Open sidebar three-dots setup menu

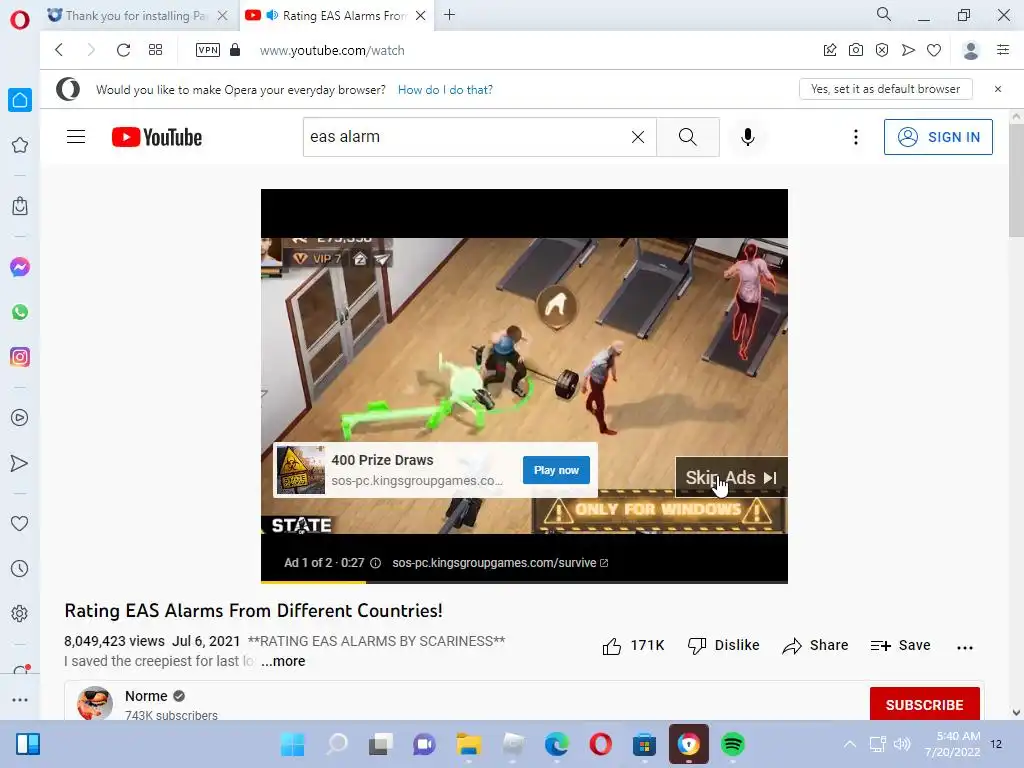[20, 699]
